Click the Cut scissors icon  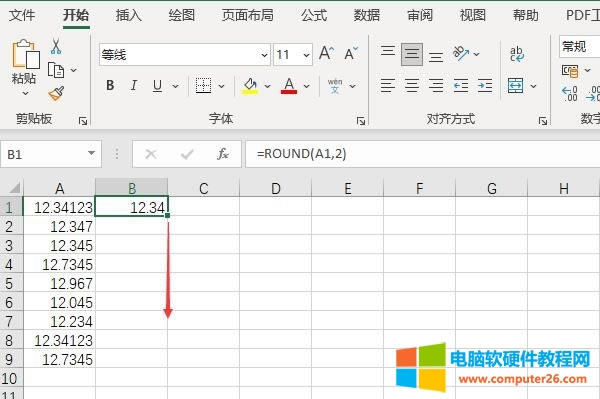pos(56,46)
